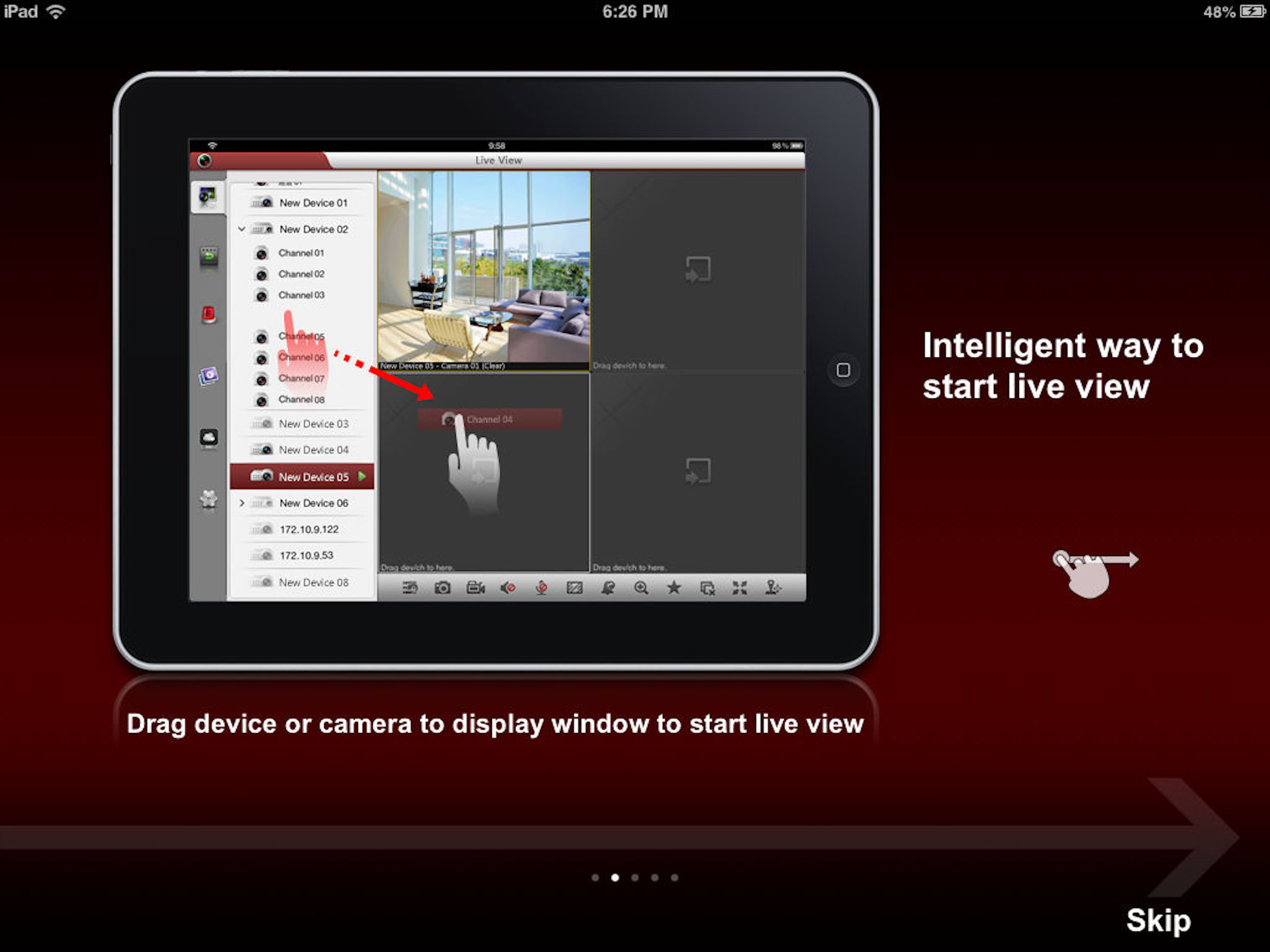Select Channel 03 in device list
This screenshot has width=1270, height=952.
tap(301, 295)
